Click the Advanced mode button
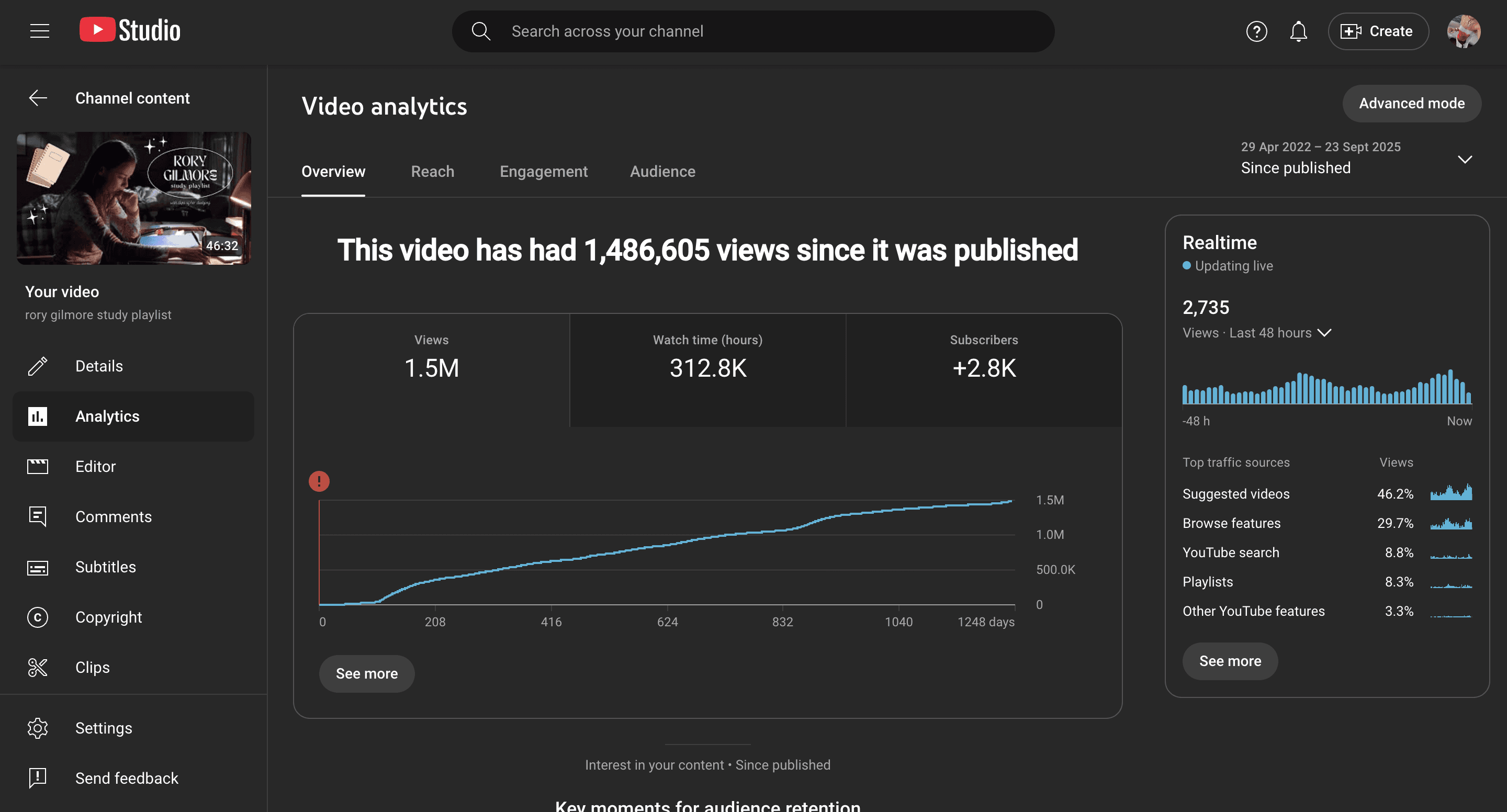 tap(1411, 104)
